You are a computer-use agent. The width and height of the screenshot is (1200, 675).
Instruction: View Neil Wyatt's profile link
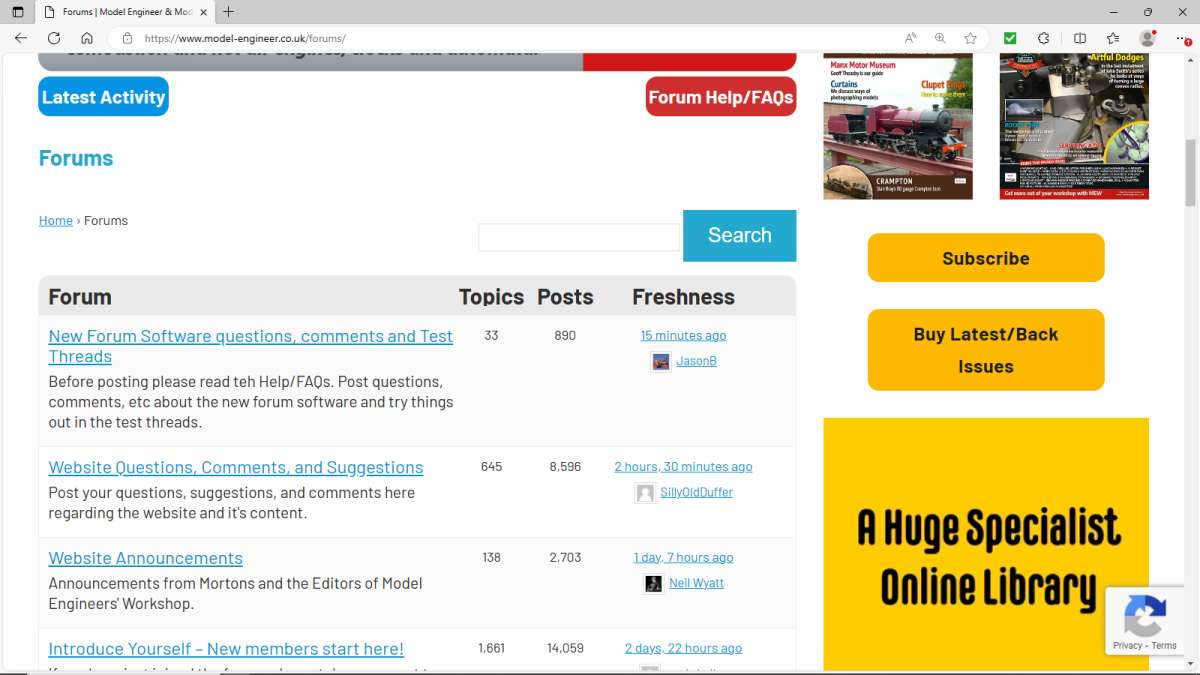coord(696,583)
